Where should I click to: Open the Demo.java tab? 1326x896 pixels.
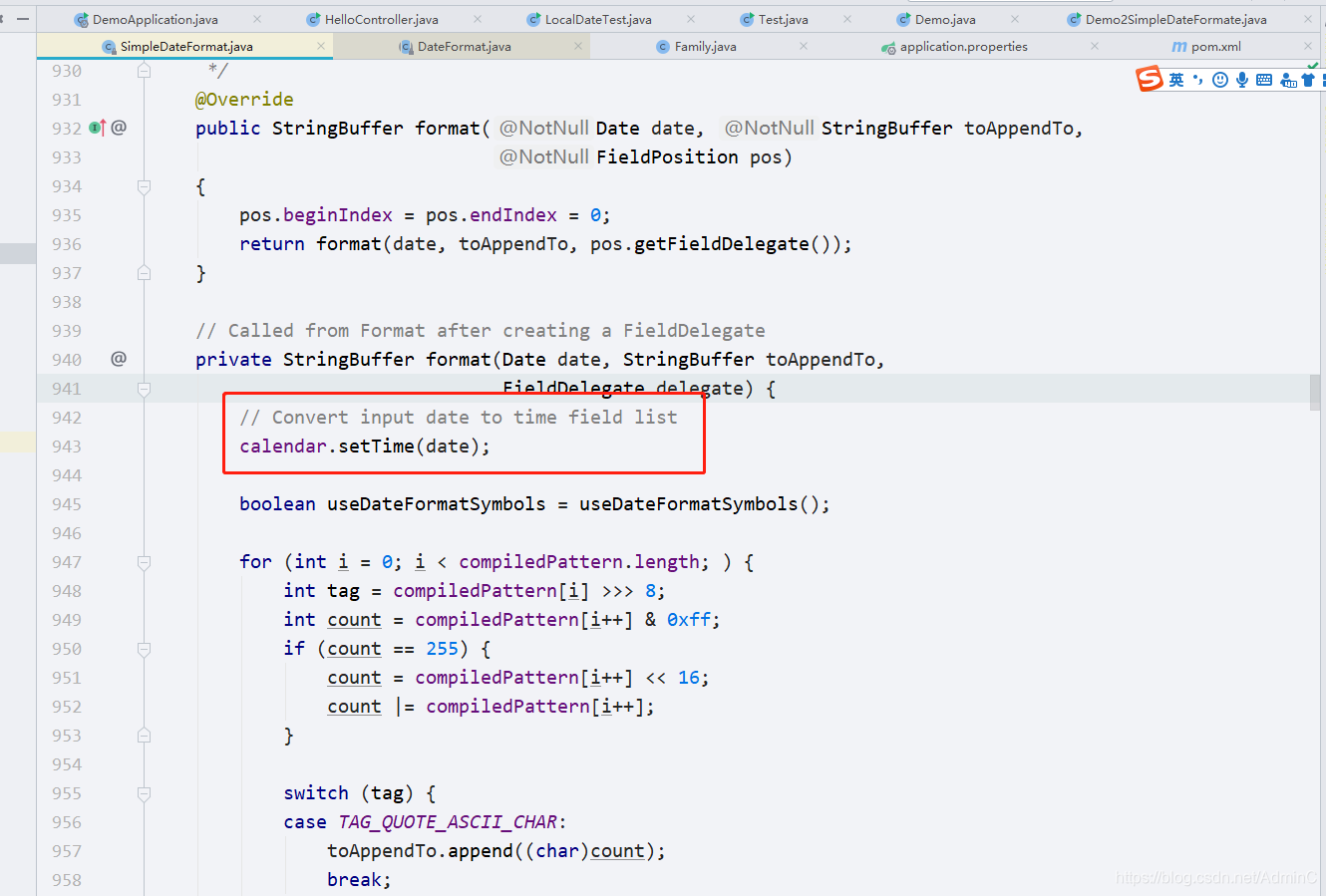945,19
